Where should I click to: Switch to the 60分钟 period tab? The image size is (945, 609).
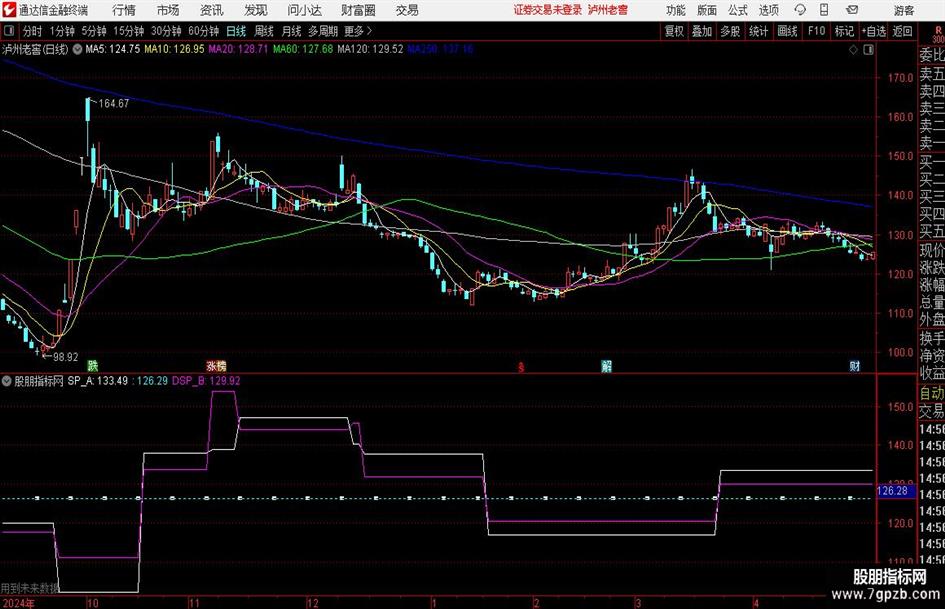[204, 31]
